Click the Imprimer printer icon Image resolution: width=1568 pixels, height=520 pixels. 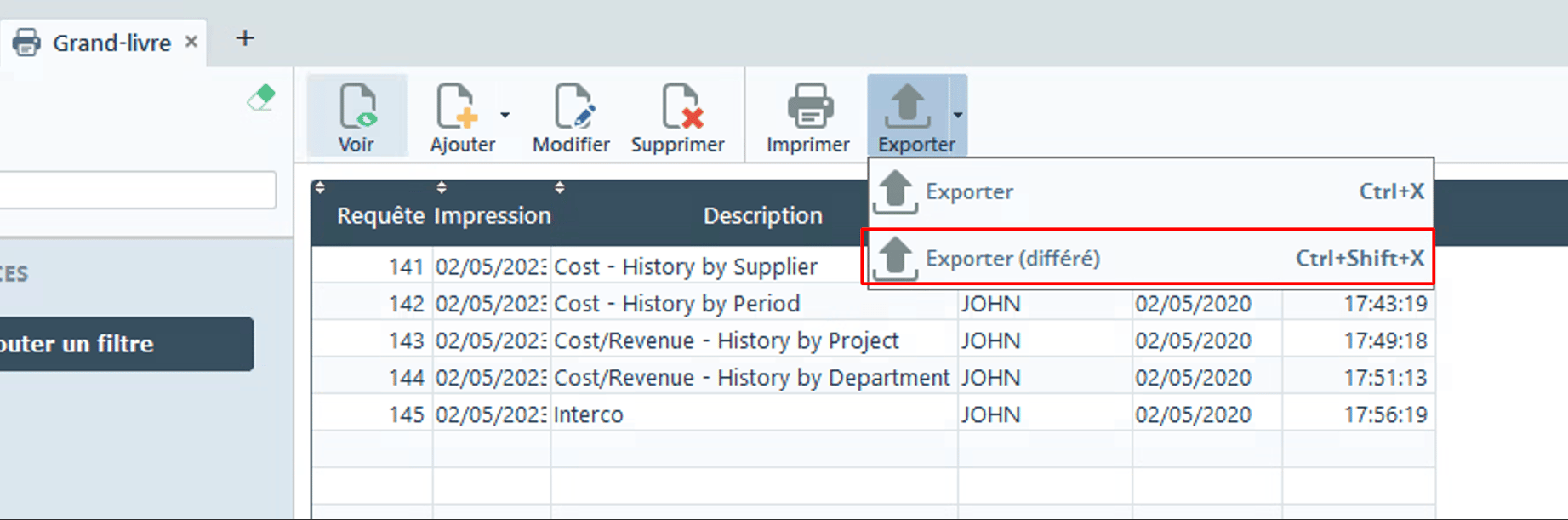808,107
